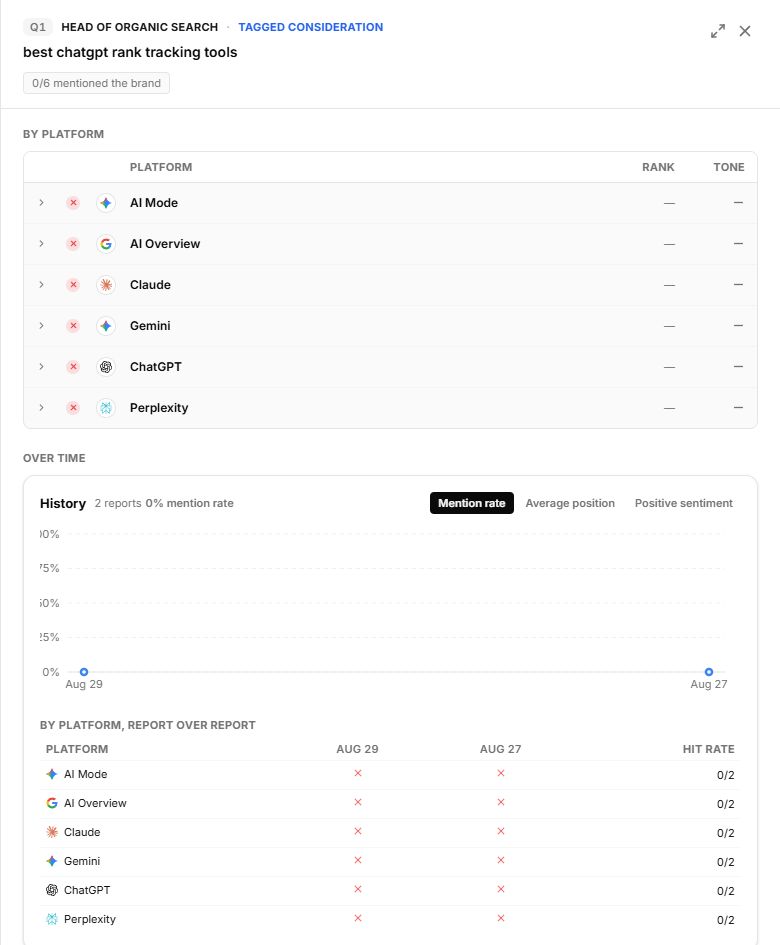780x945 pixels.
Task: Click the AI Mode sparkle logo icon
Action: [x=106, y=203]
